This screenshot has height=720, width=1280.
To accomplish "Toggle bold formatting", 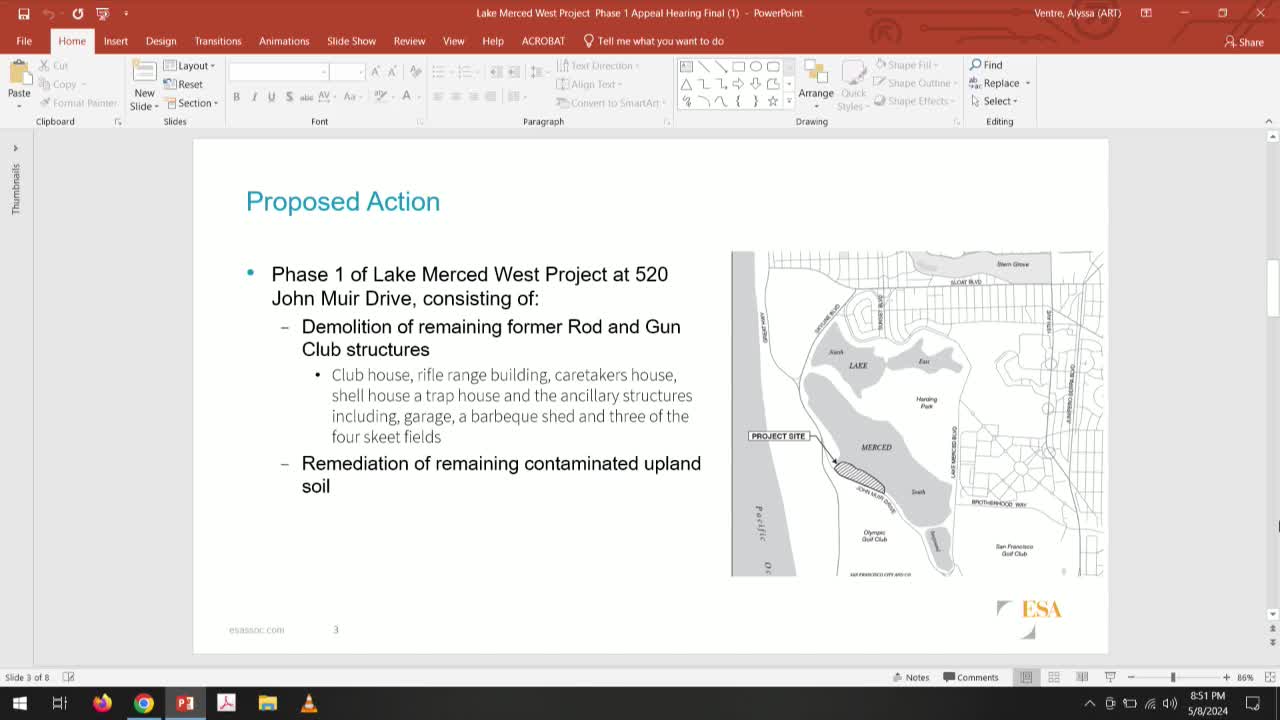I will [x=236, y=96].
